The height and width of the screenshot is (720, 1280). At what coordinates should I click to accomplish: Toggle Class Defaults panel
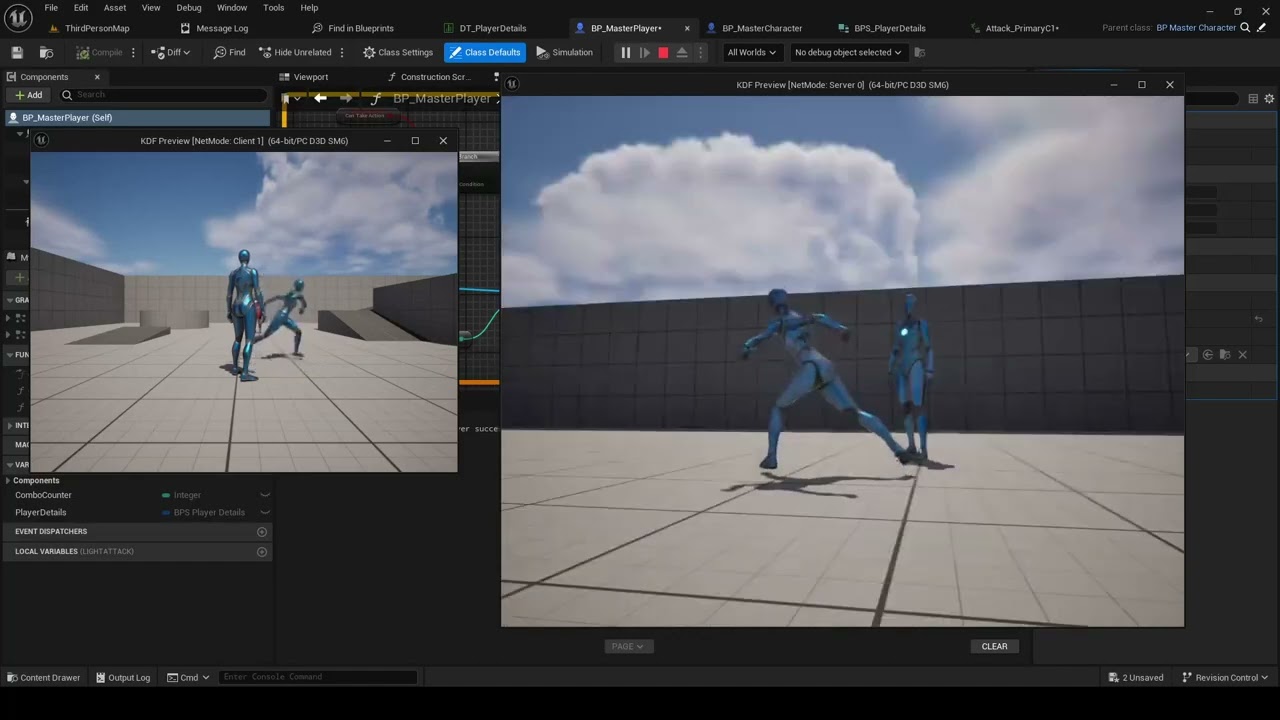tap(485, 52)
